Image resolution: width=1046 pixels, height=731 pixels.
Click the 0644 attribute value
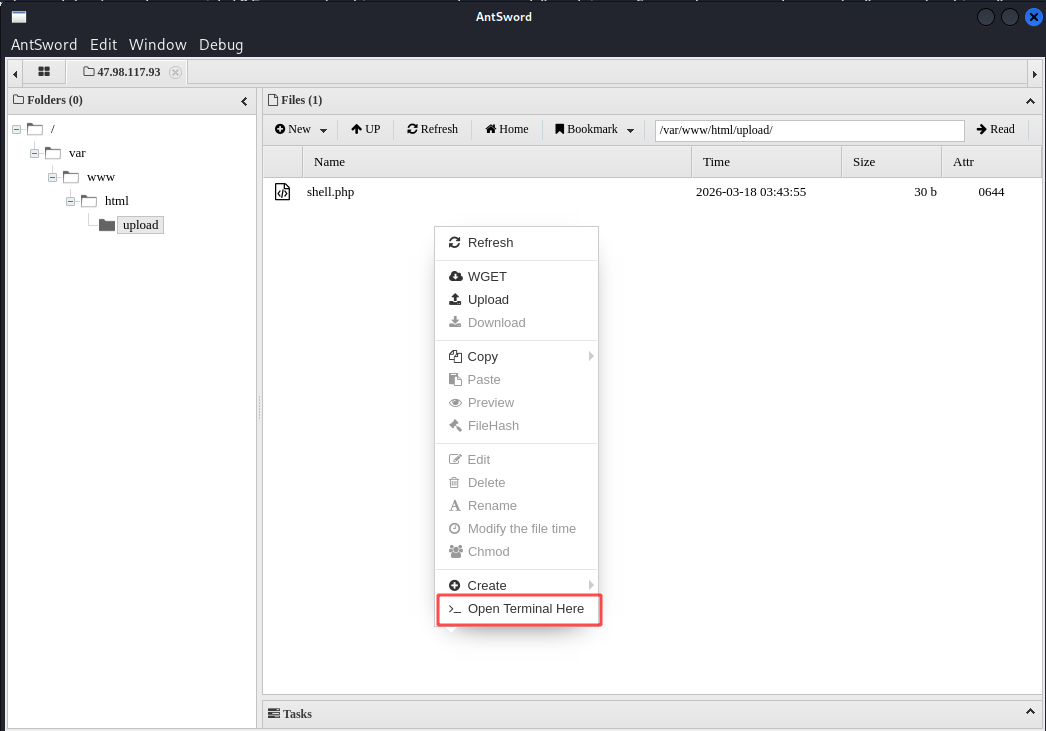coord(991,192)
